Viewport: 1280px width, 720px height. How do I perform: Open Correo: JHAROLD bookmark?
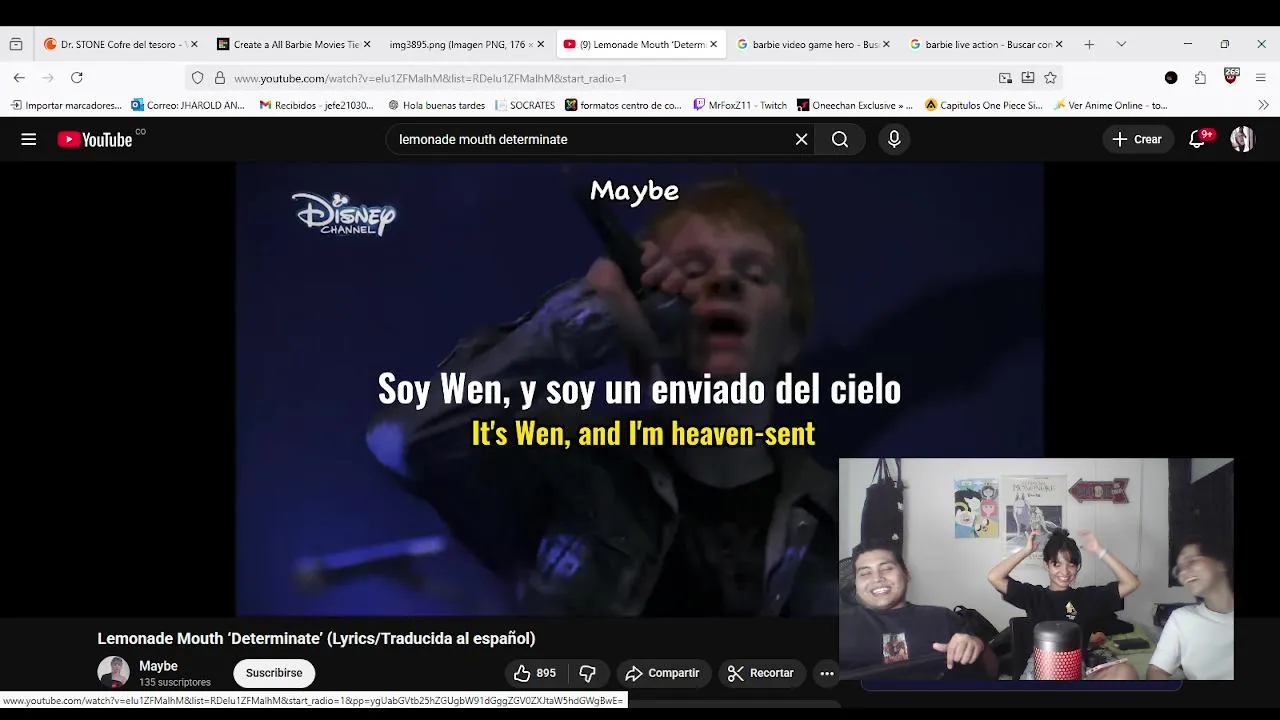coord(188,105)
